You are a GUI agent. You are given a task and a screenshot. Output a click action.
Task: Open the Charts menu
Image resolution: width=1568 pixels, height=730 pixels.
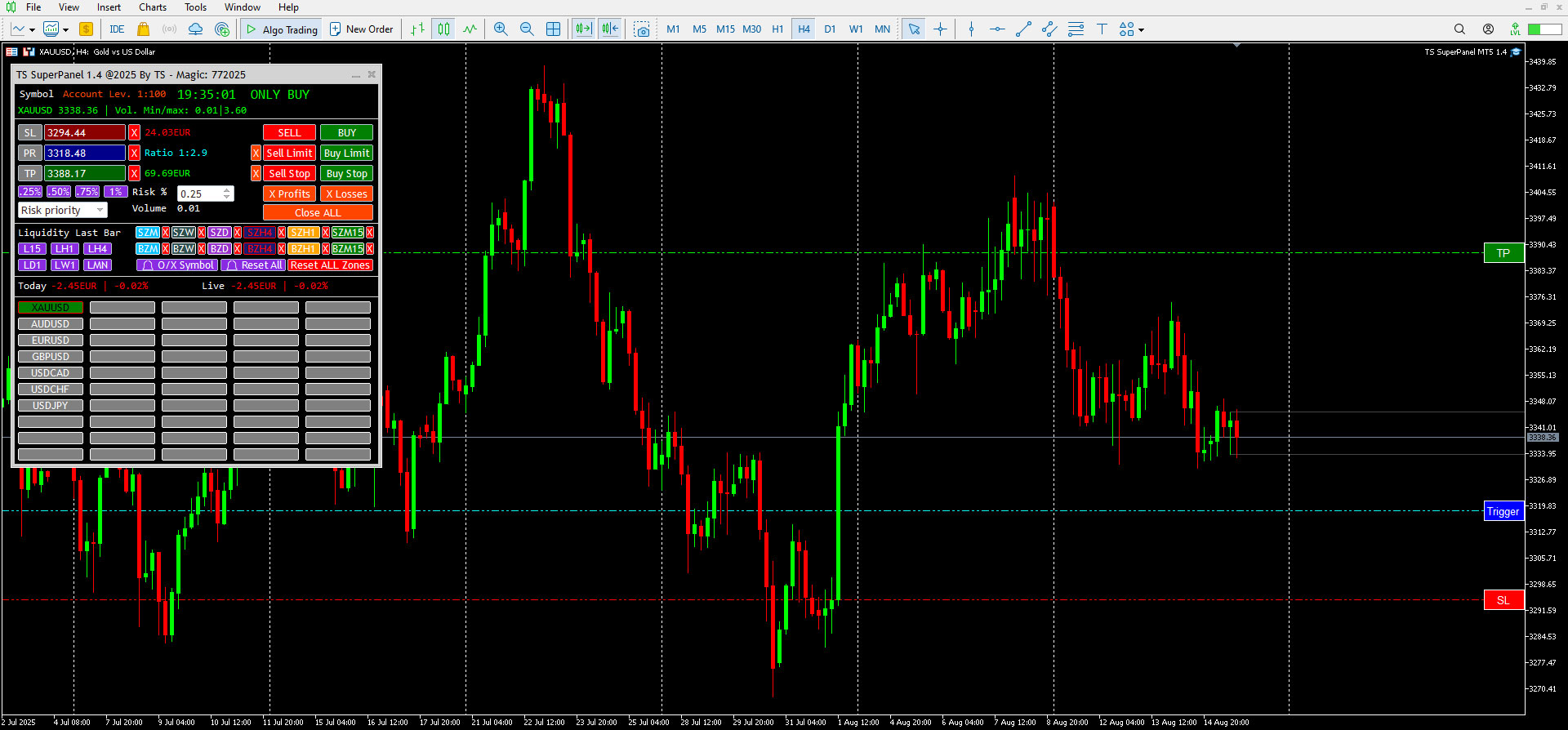[152, 7]
